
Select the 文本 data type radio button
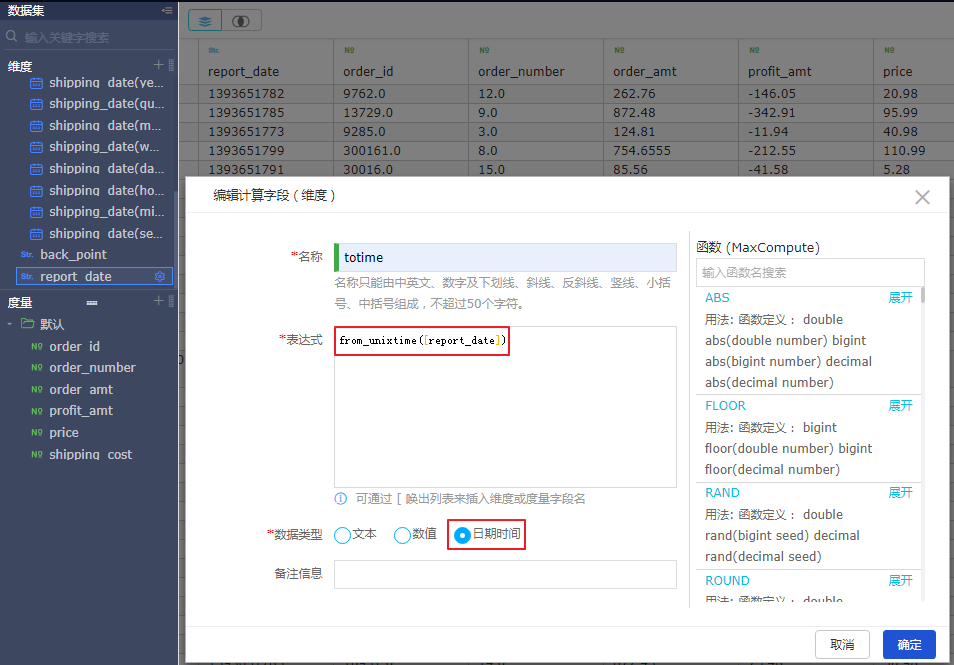point(342,535)
